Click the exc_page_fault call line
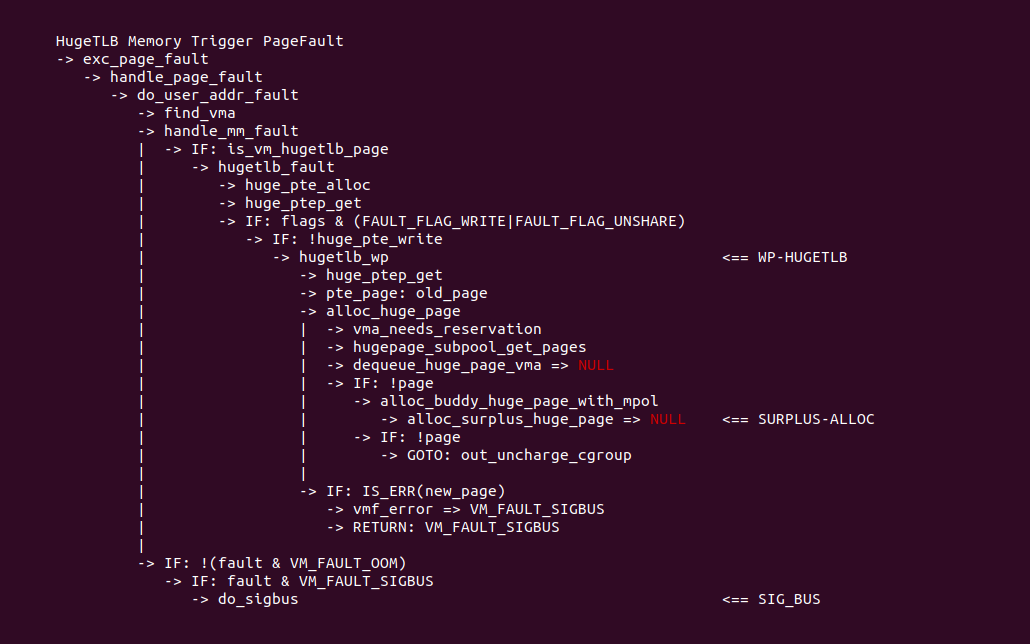Screen dimensions: 1030x644 click(x=145, y=59)
